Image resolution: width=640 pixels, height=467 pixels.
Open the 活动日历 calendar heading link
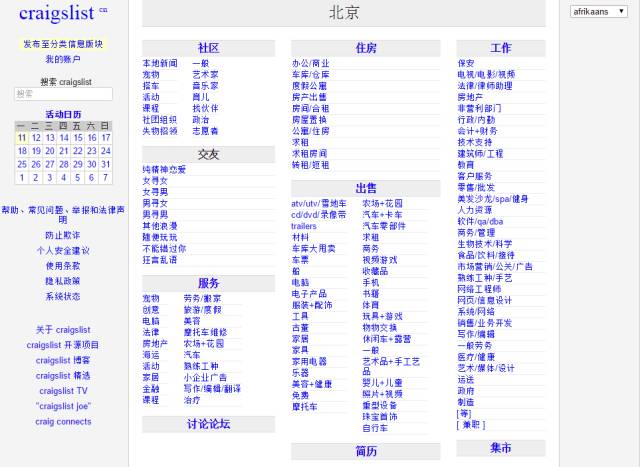point(63,114)
